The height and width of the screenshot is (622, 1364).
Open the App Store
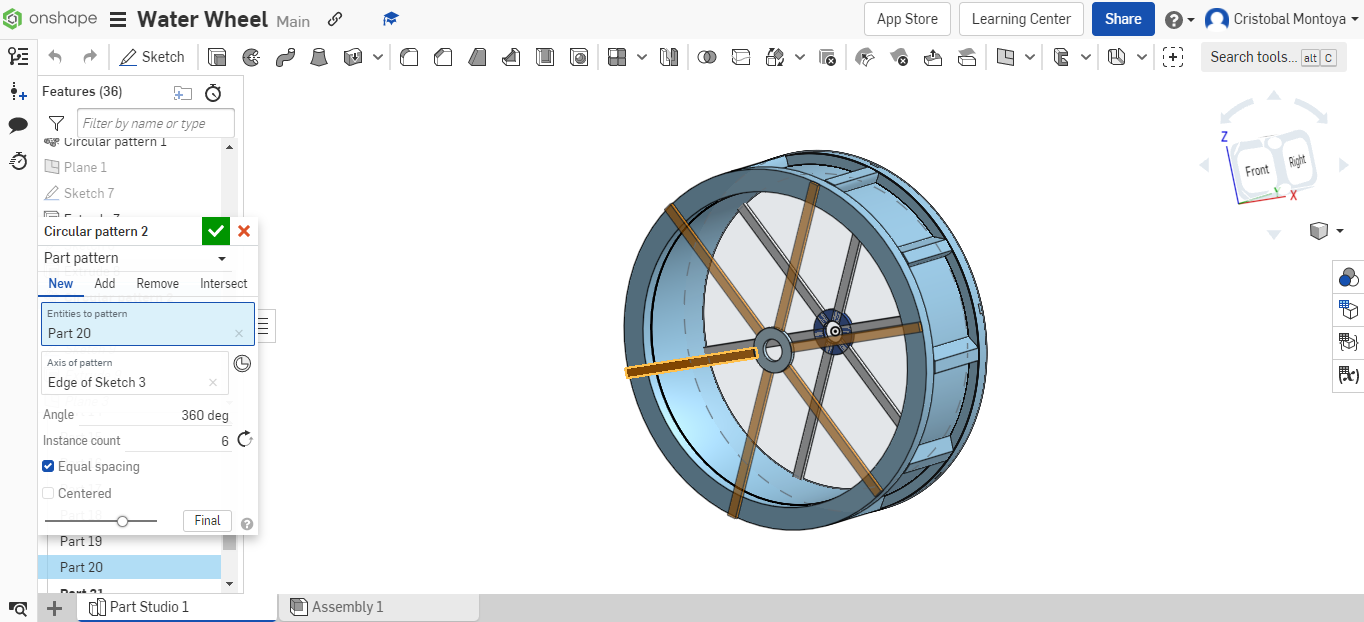907,19
